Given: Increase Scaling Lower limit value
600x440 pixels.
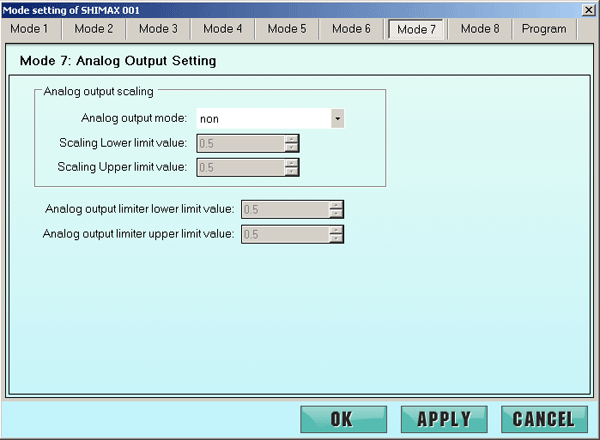Looking at the screenshot, I should click(x=291, y=139).
